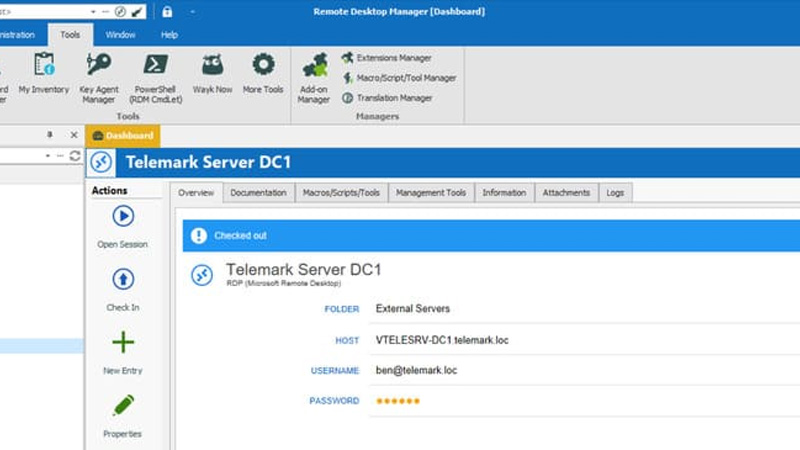Open title bar customize dropdown arrow
The image size is (800, 450).
(x=192, y=12)
